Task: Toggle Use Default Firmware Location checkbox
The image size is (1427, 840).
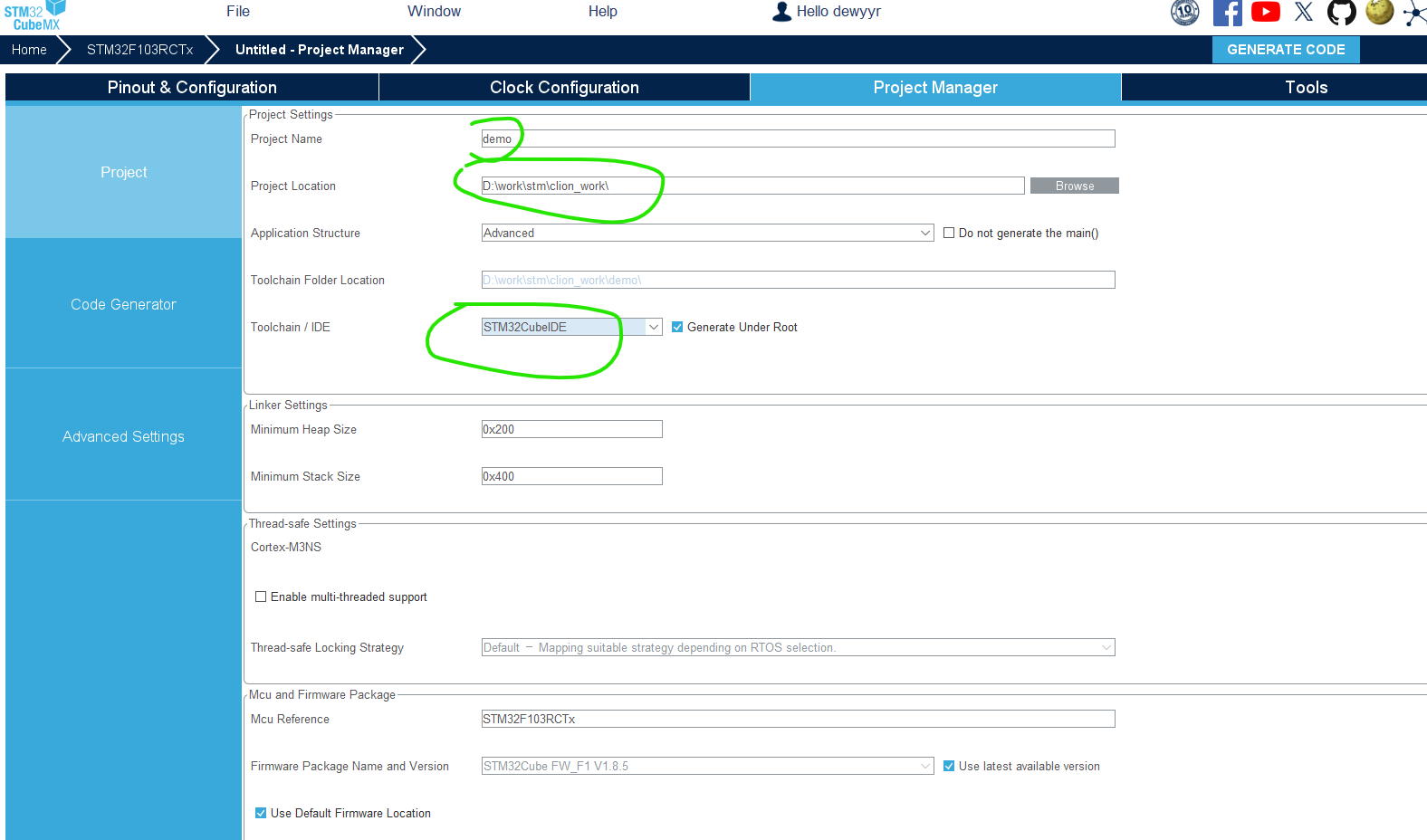Action: [x=261, y=813]
